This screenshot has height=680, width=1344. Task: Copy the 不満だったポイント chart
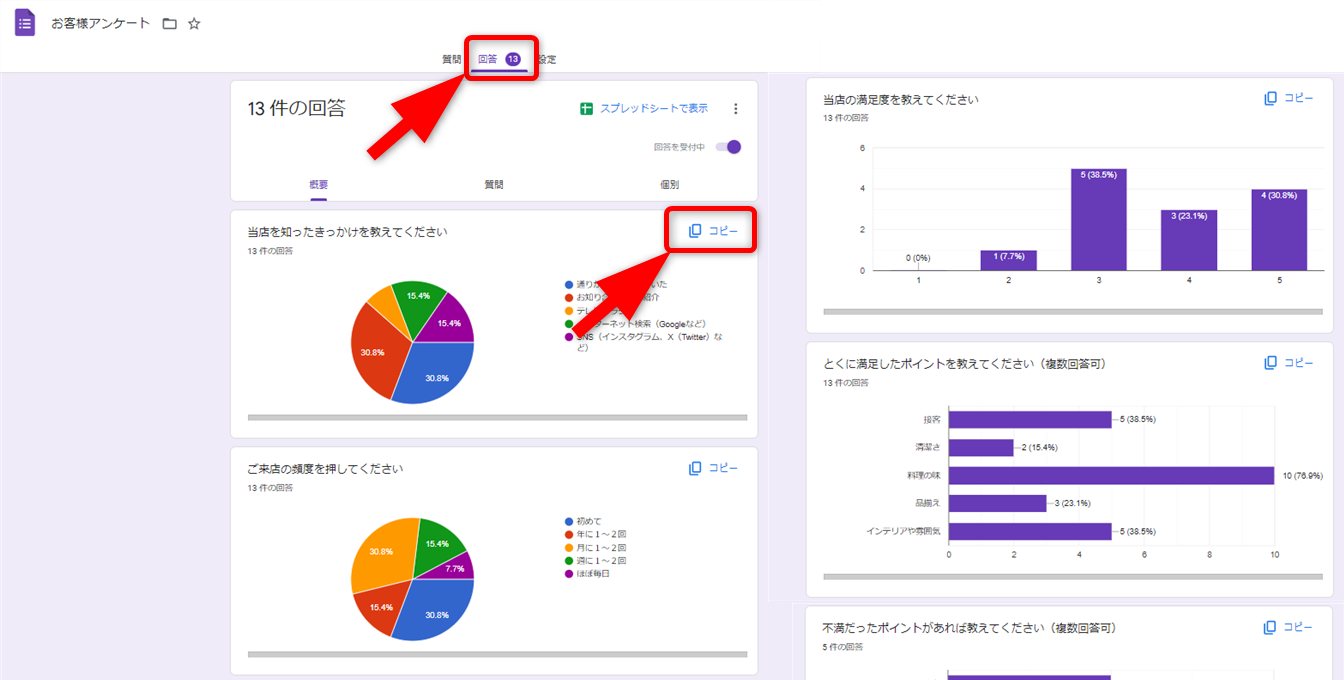1288,627
